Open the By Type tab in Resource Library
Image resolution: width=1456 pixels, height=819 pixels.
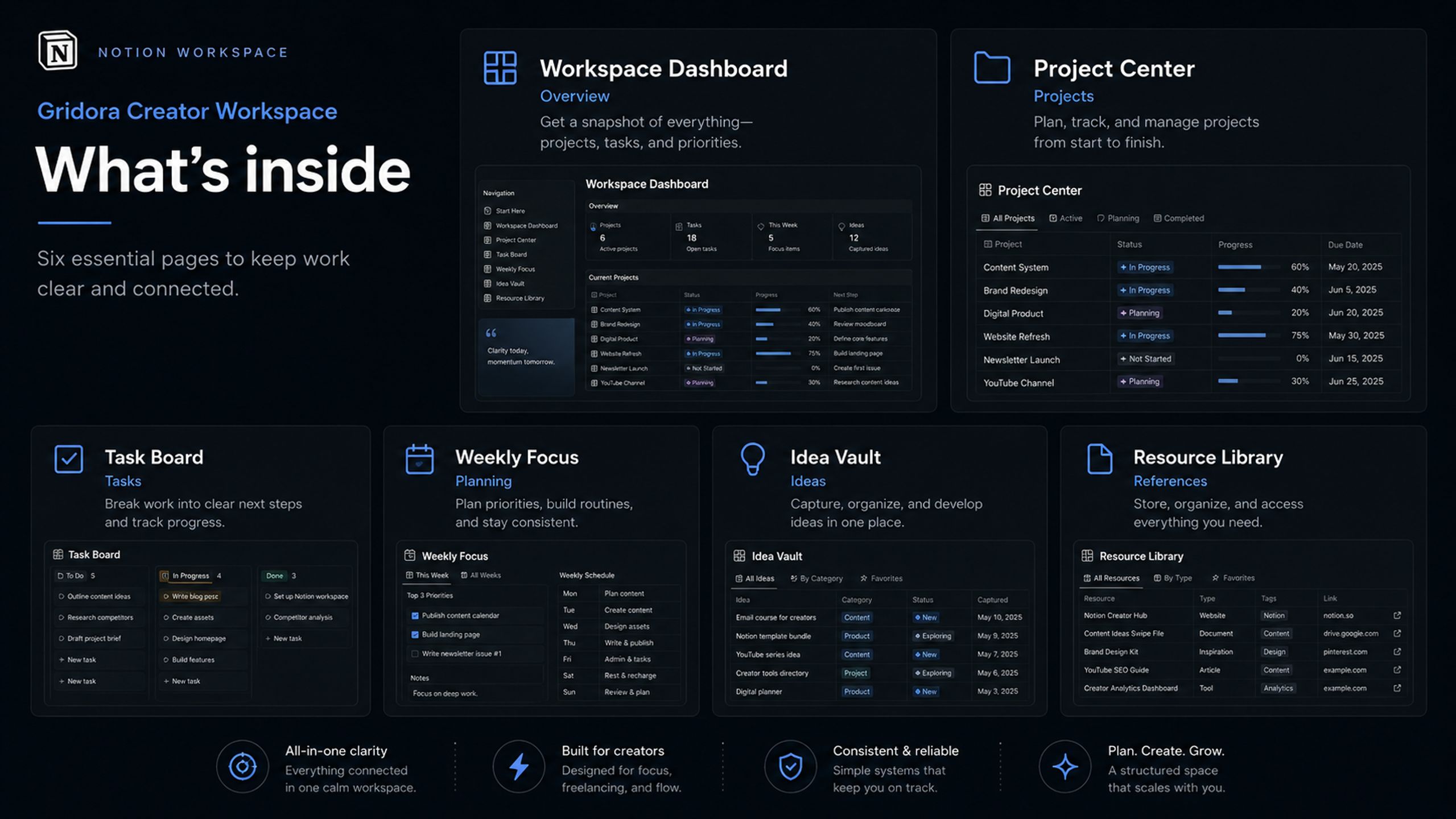pyautogui.click(x=1173, y=578)
